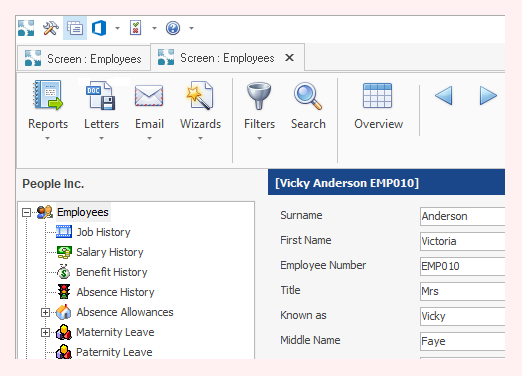The height and width of the screenshot is (376, 522).
Task: Go to previous record with the left arrow
Action: (444, 96)
